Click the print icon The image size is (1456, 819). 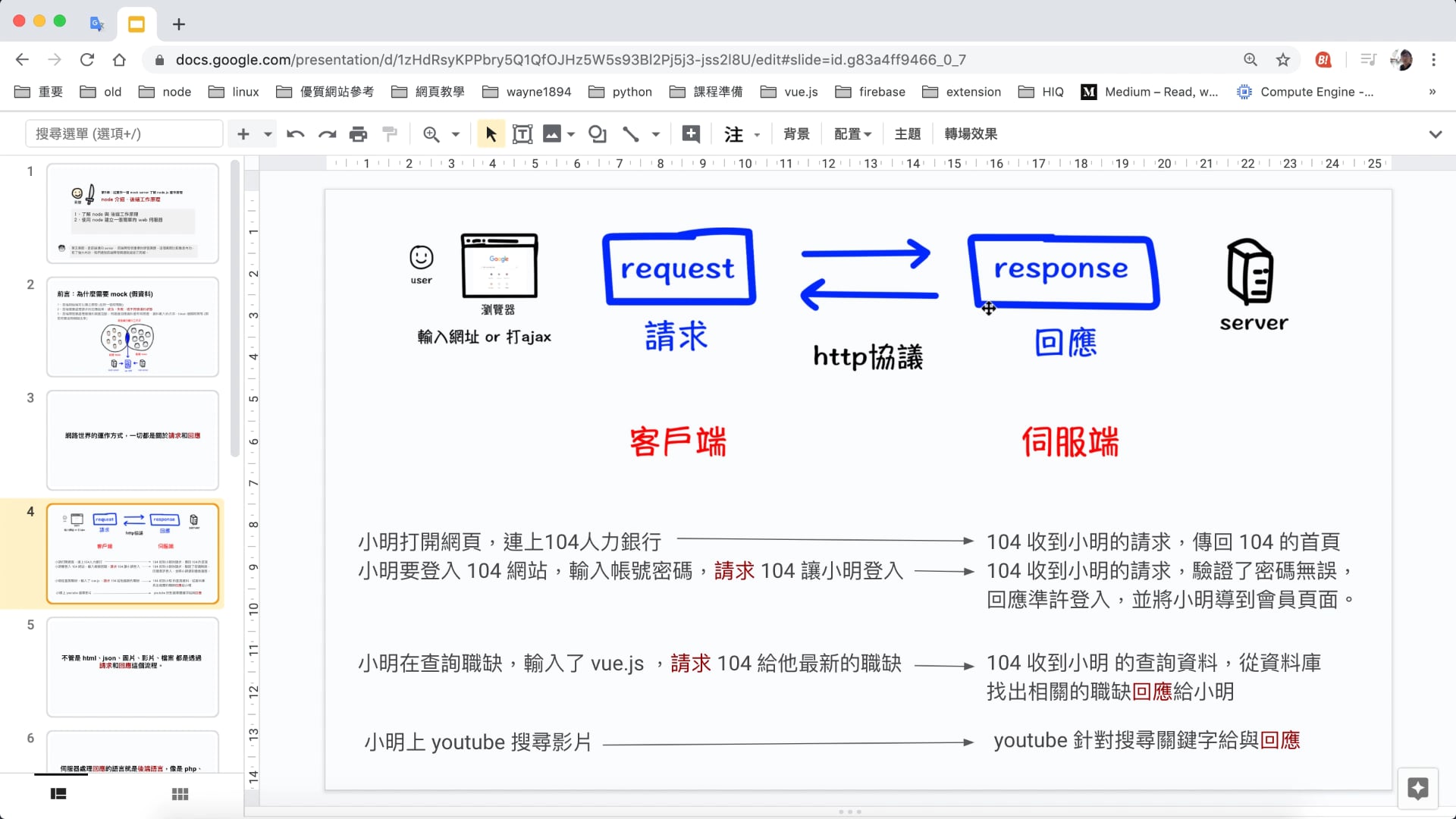point(358,134)
